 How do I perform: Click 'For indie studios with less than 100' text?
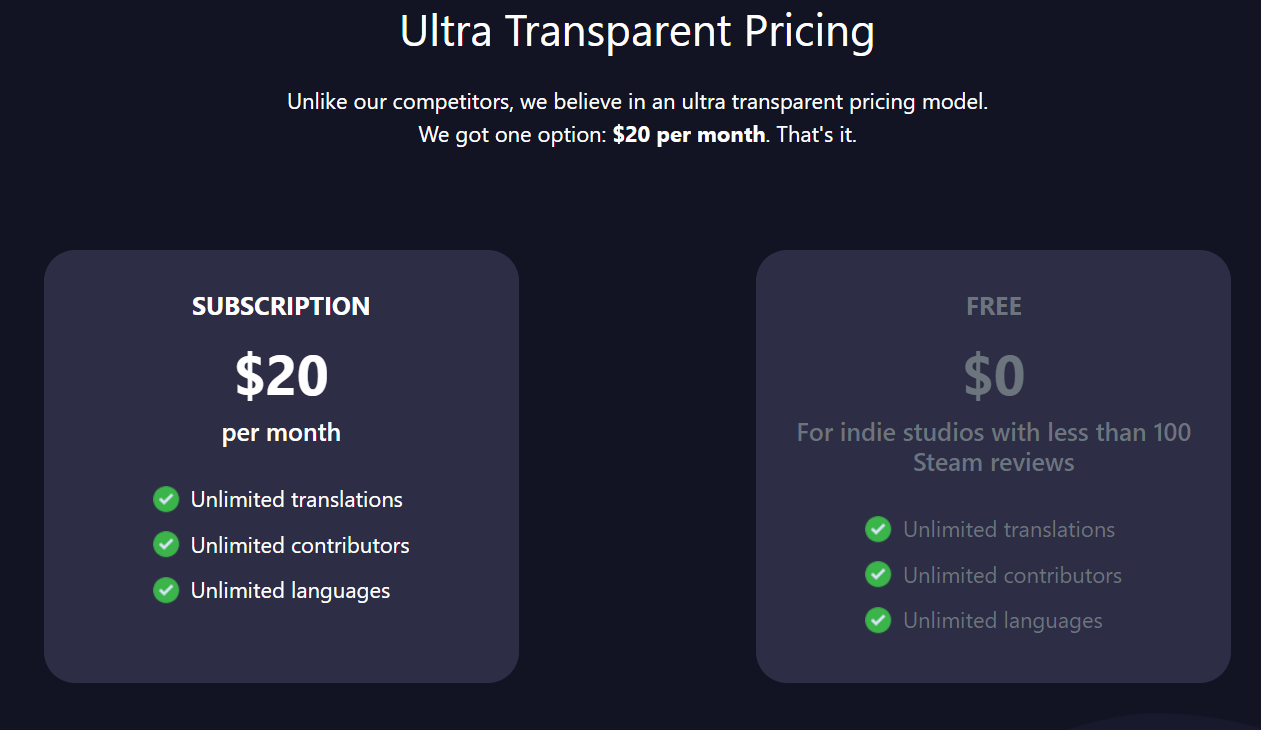[x=994, y=433]
